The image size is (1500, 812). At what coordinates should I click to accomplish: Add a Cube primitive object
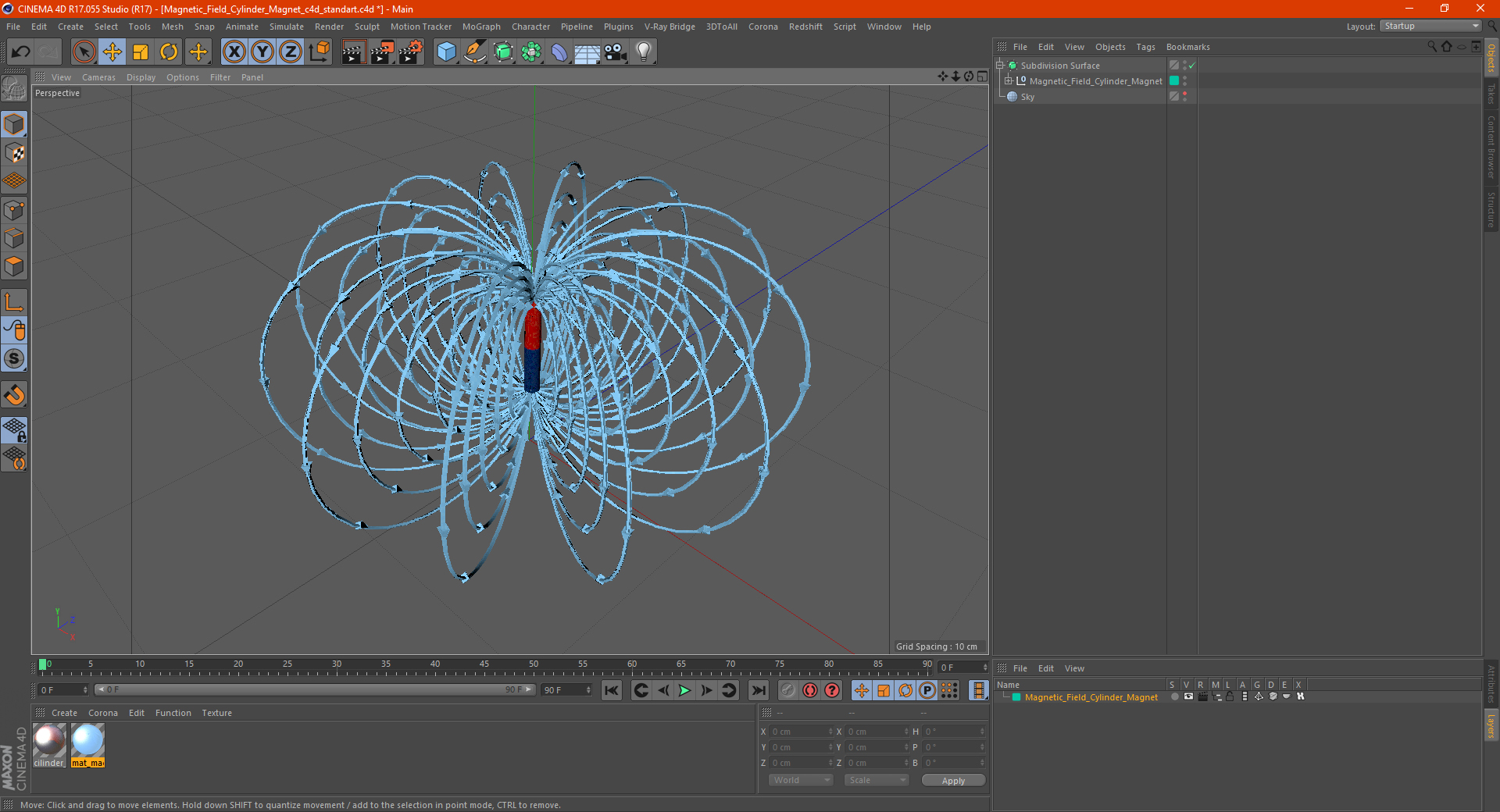click(x=446, y=52)
